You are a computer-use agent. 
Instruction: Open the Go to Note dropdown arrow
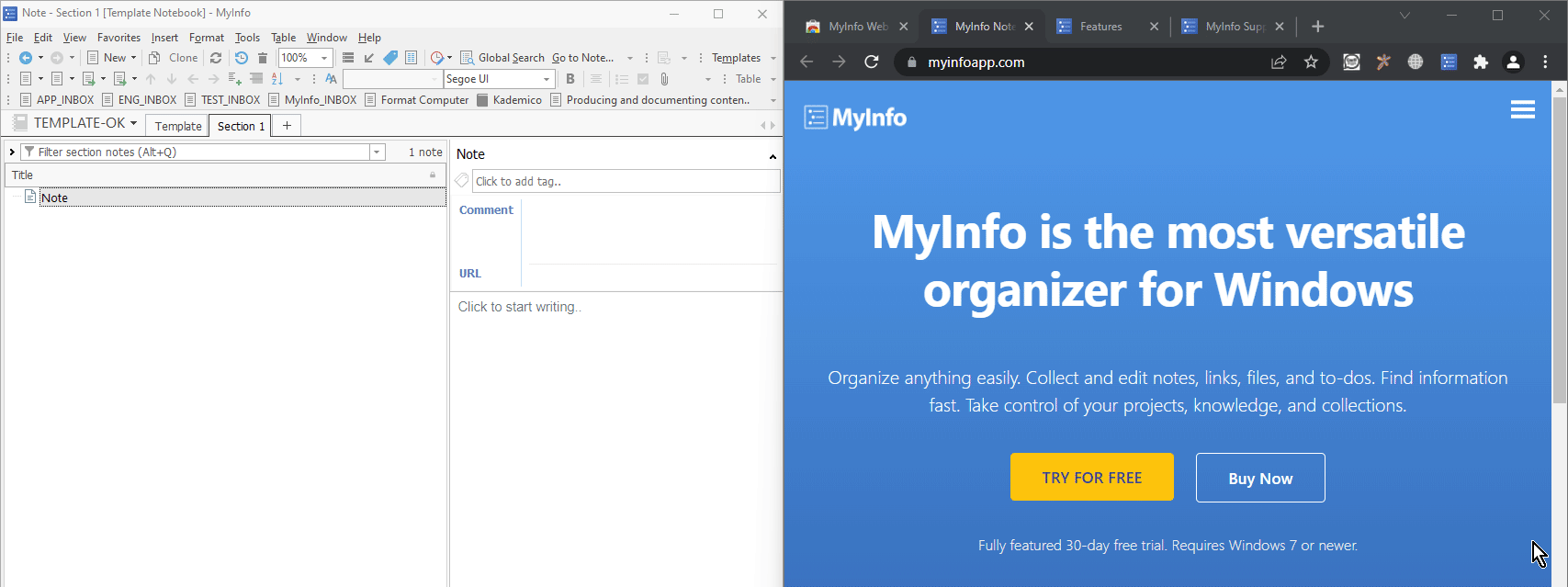(x=630, y=58)
